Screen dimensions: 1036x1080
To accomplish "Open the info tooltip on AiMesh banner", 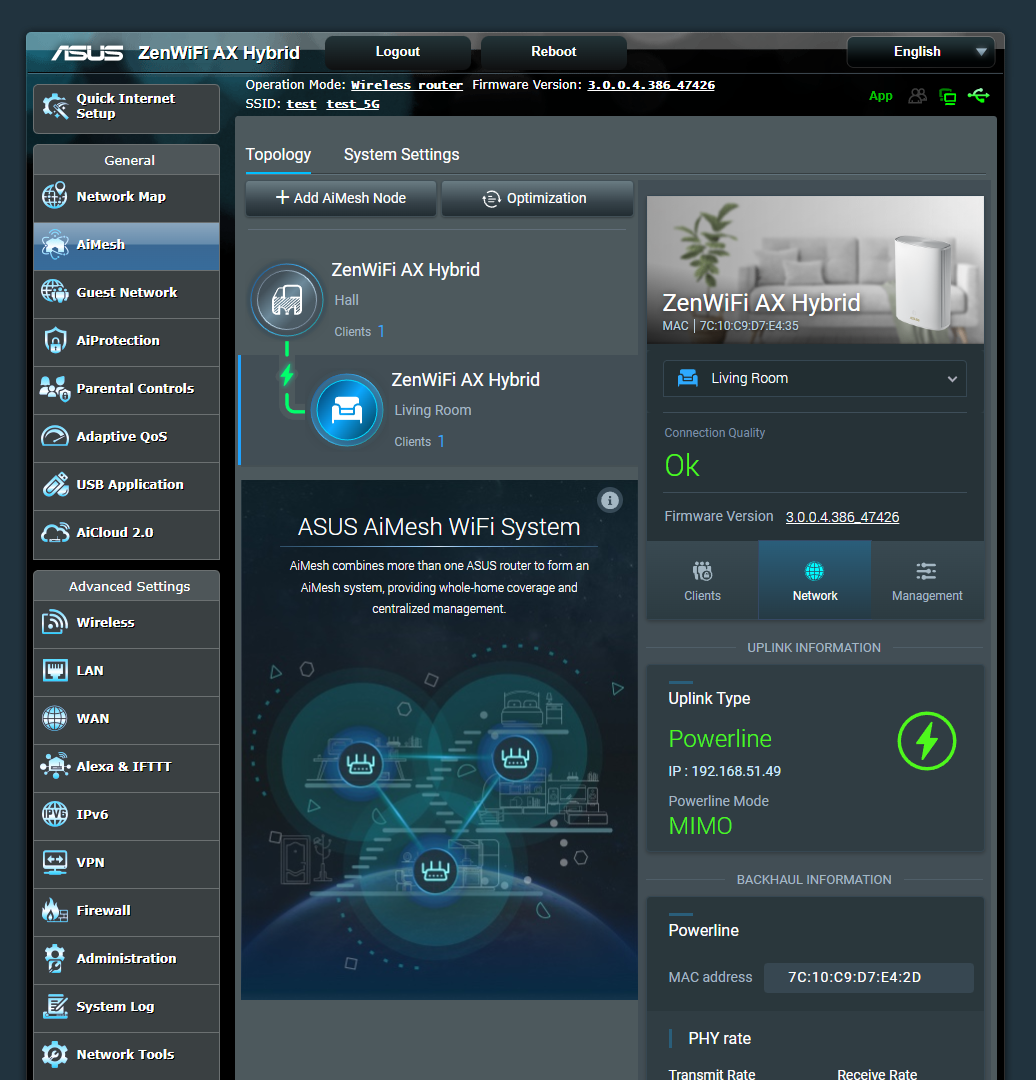I will pos(610,500).
